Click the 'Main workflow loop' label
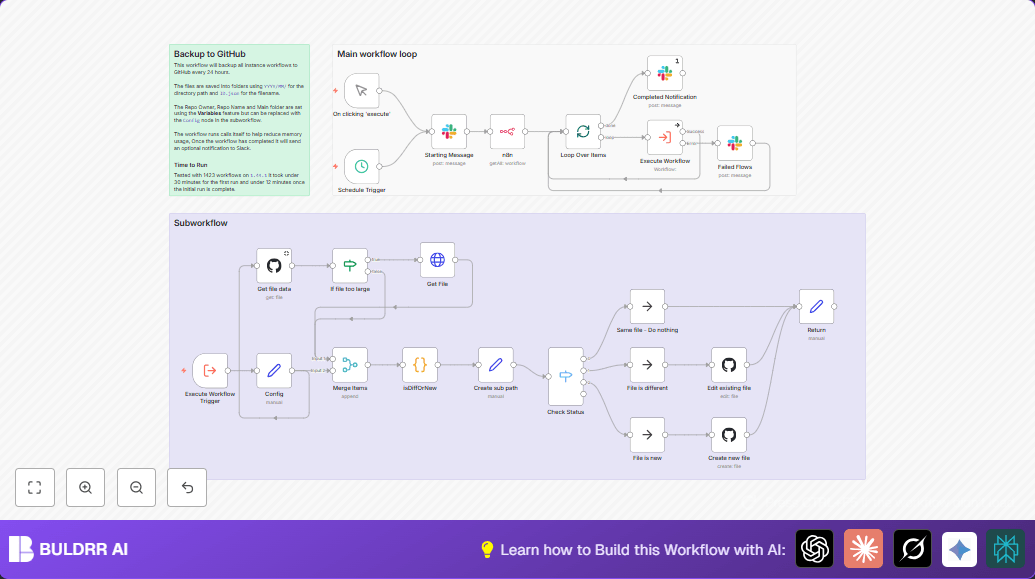Viewport: 1035px width, 579px height. click(x=377, y=54)
